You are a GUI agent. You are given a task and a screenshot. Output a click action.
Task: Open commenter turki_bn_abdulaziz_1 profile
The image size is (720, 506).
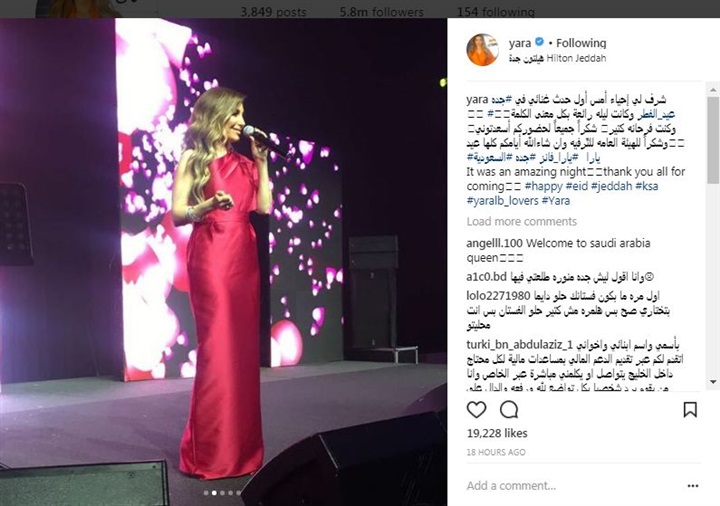pos(520,344)
